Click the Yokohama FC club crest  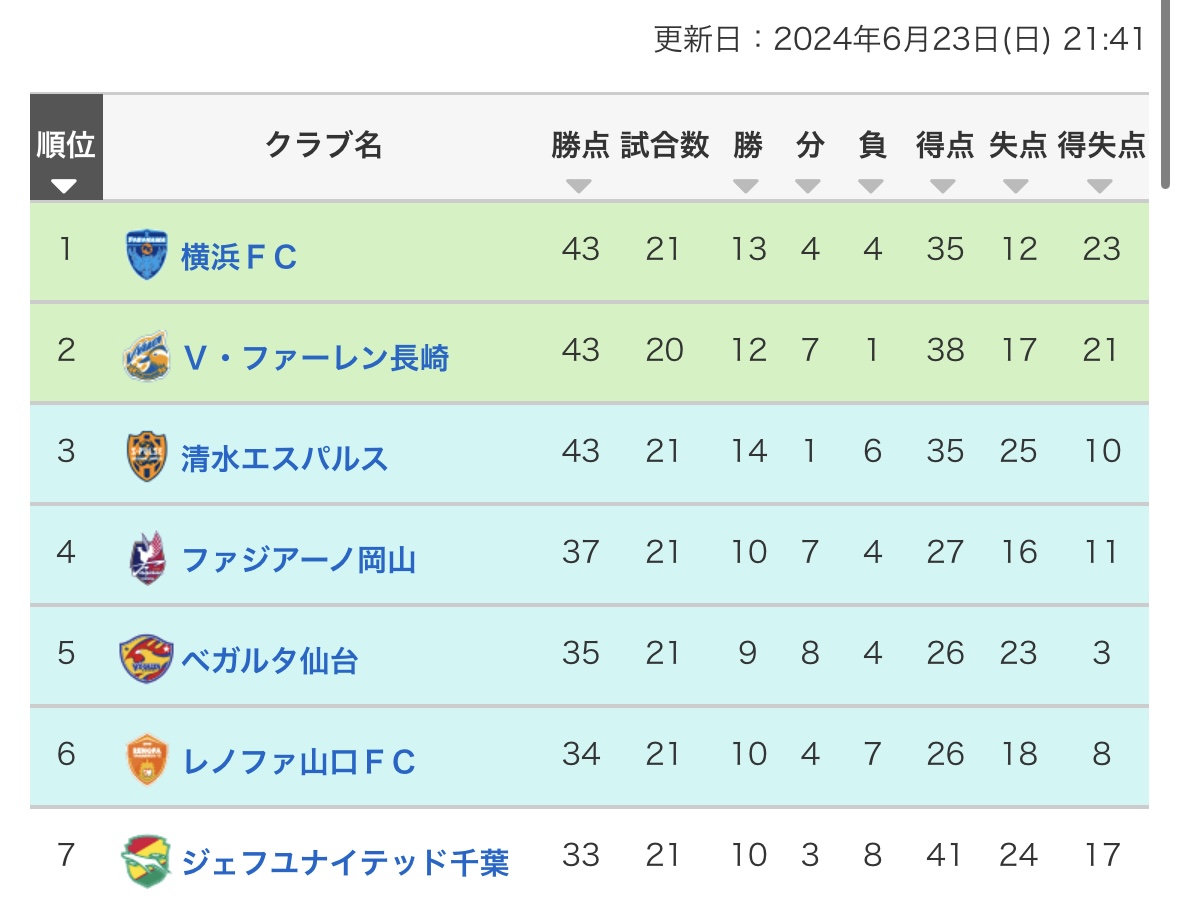146,254
